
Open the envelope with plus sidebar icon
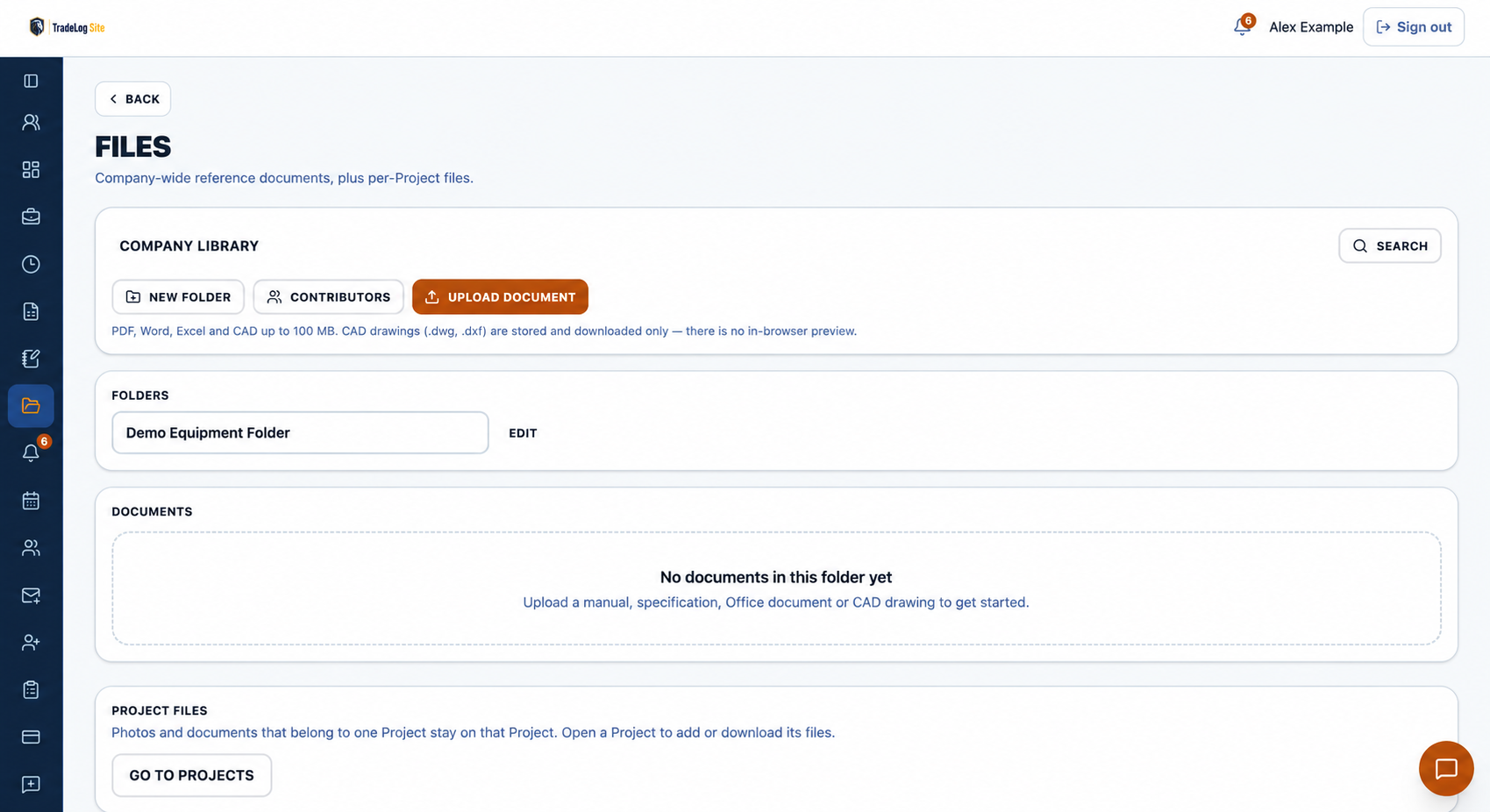(x=31, y=595)
